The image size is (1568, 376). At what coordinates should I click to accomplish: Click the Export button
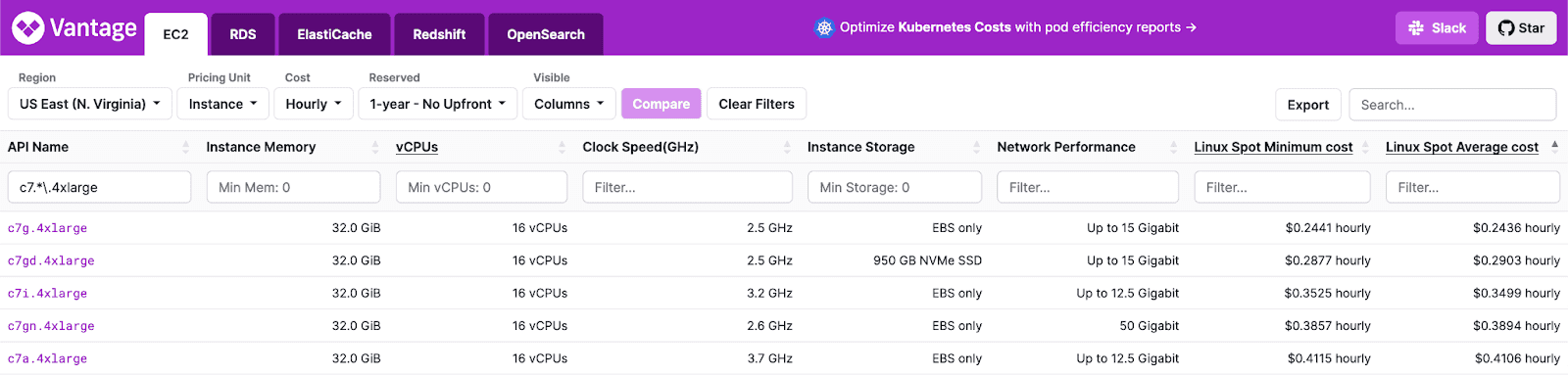click(1308, 105)
